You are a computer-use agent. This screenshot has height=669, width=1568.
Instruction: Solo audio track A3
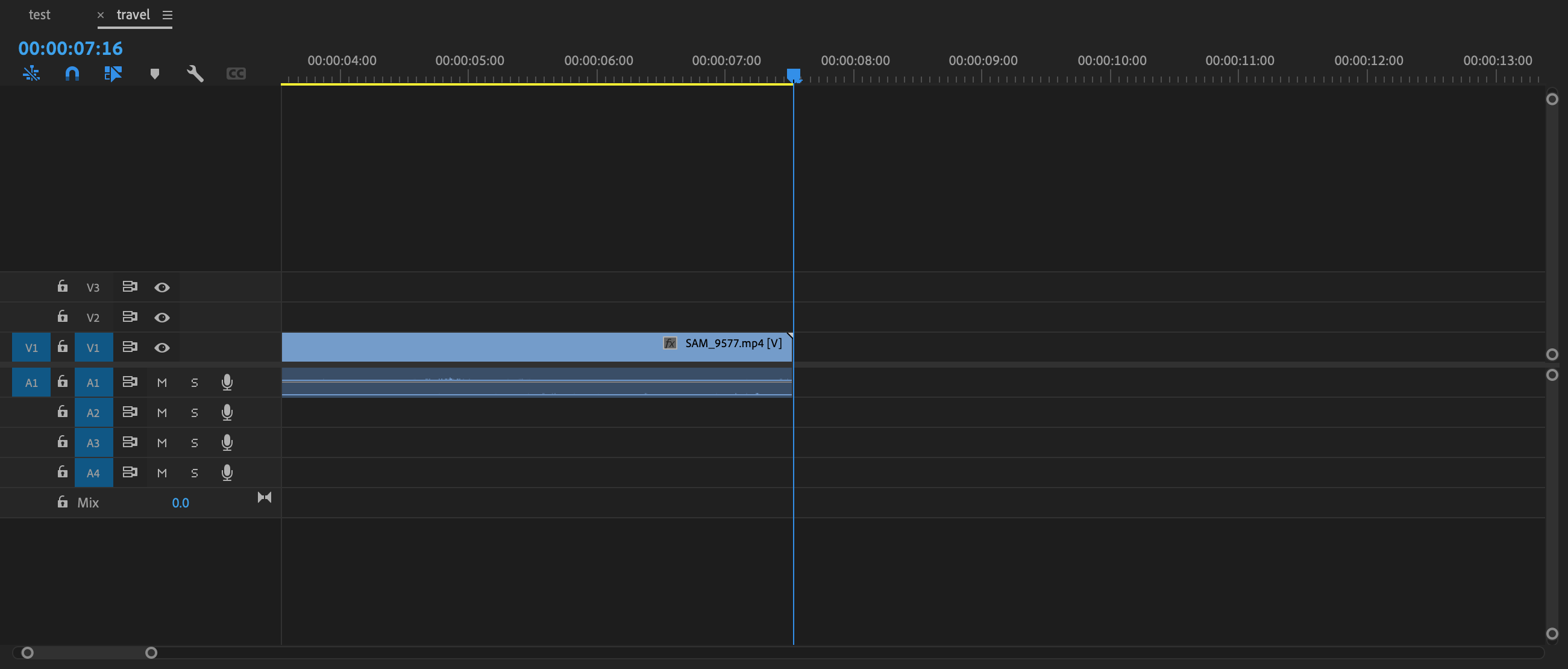(194, 443)
